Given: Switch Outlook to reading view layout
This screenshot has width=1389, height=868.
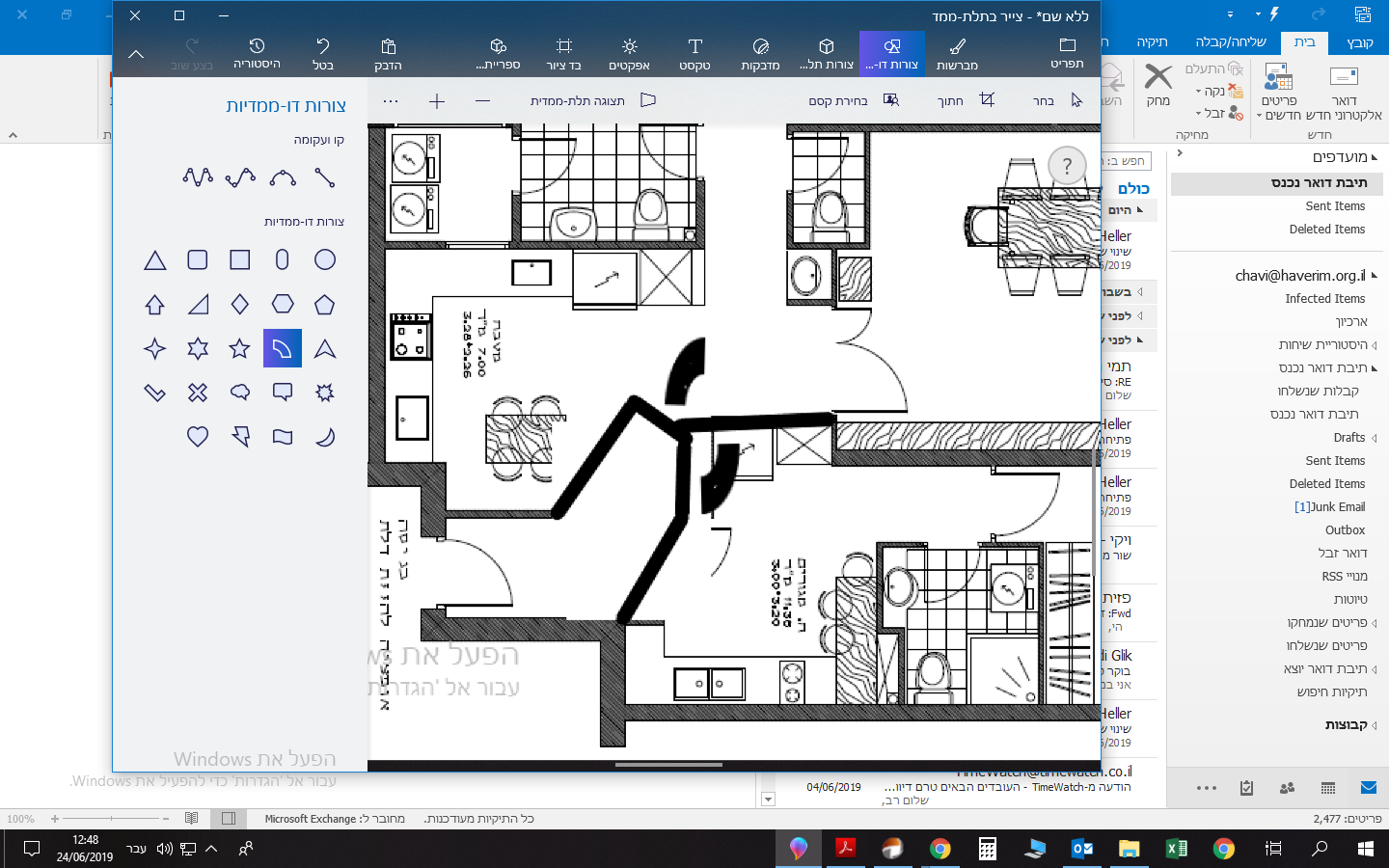Looking at the screenshot, I should (x=192, y=819).
